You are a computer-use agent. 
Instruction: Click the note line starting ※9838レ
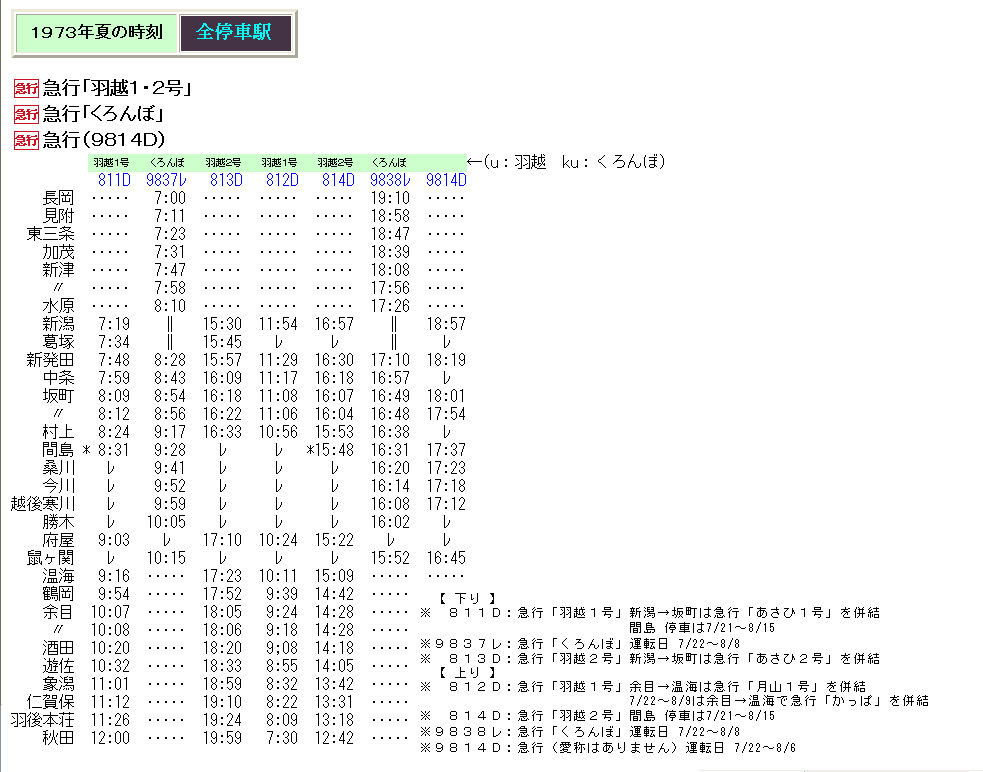point(580,732)
